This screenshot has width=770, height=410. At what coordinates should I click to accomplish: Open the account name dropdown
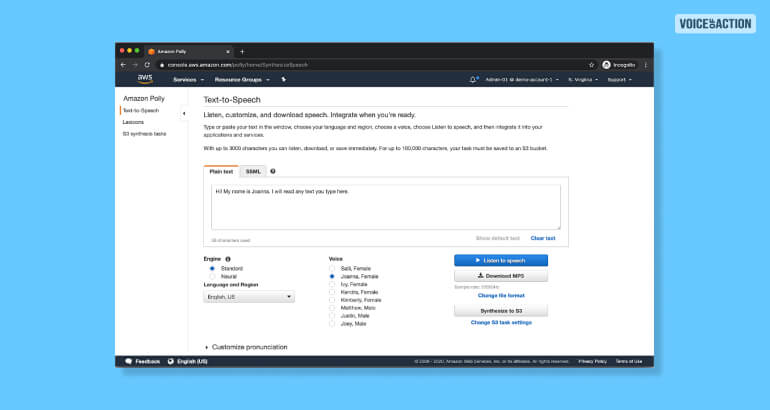point(522,80)
